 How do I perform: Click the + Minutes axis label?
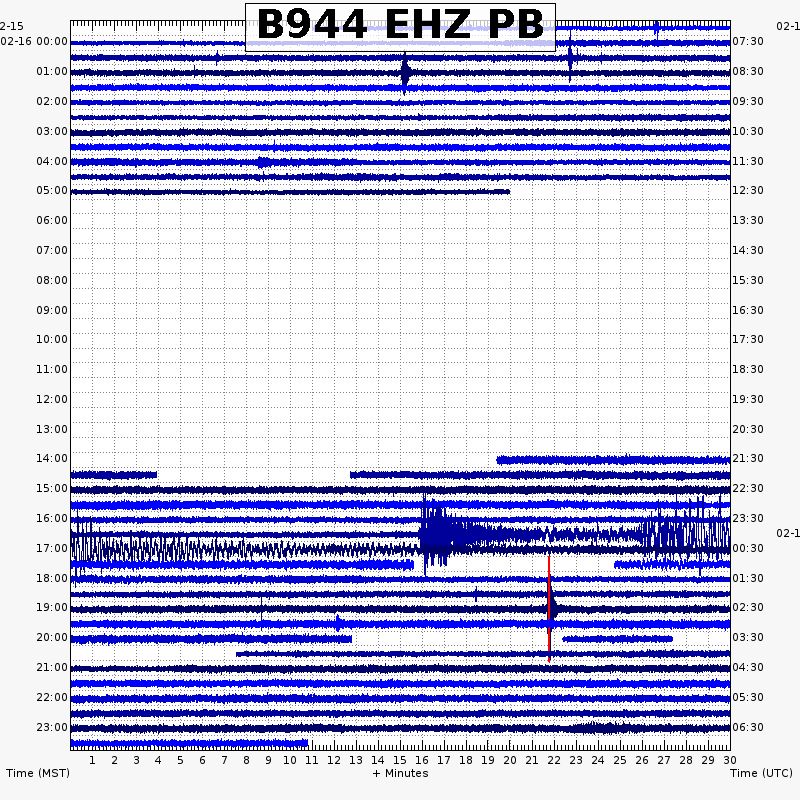point(400,773)
